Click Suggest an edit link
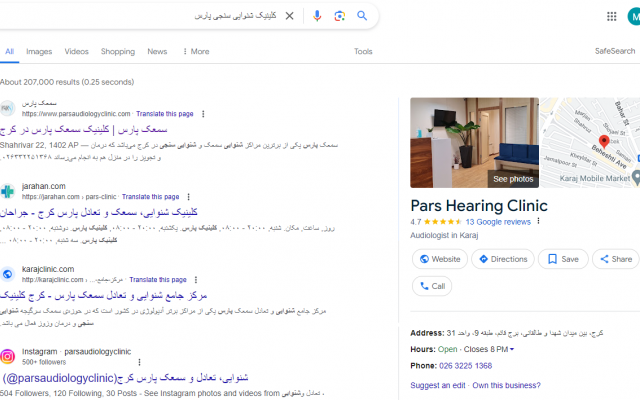Screen dimensions: 640x400 pyautogui.click(x=438, y=385)
